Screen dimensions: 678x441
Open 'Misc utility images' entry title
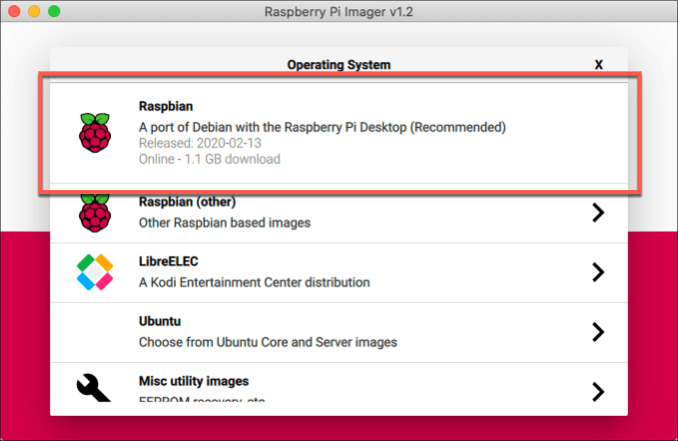pos(194,381)
